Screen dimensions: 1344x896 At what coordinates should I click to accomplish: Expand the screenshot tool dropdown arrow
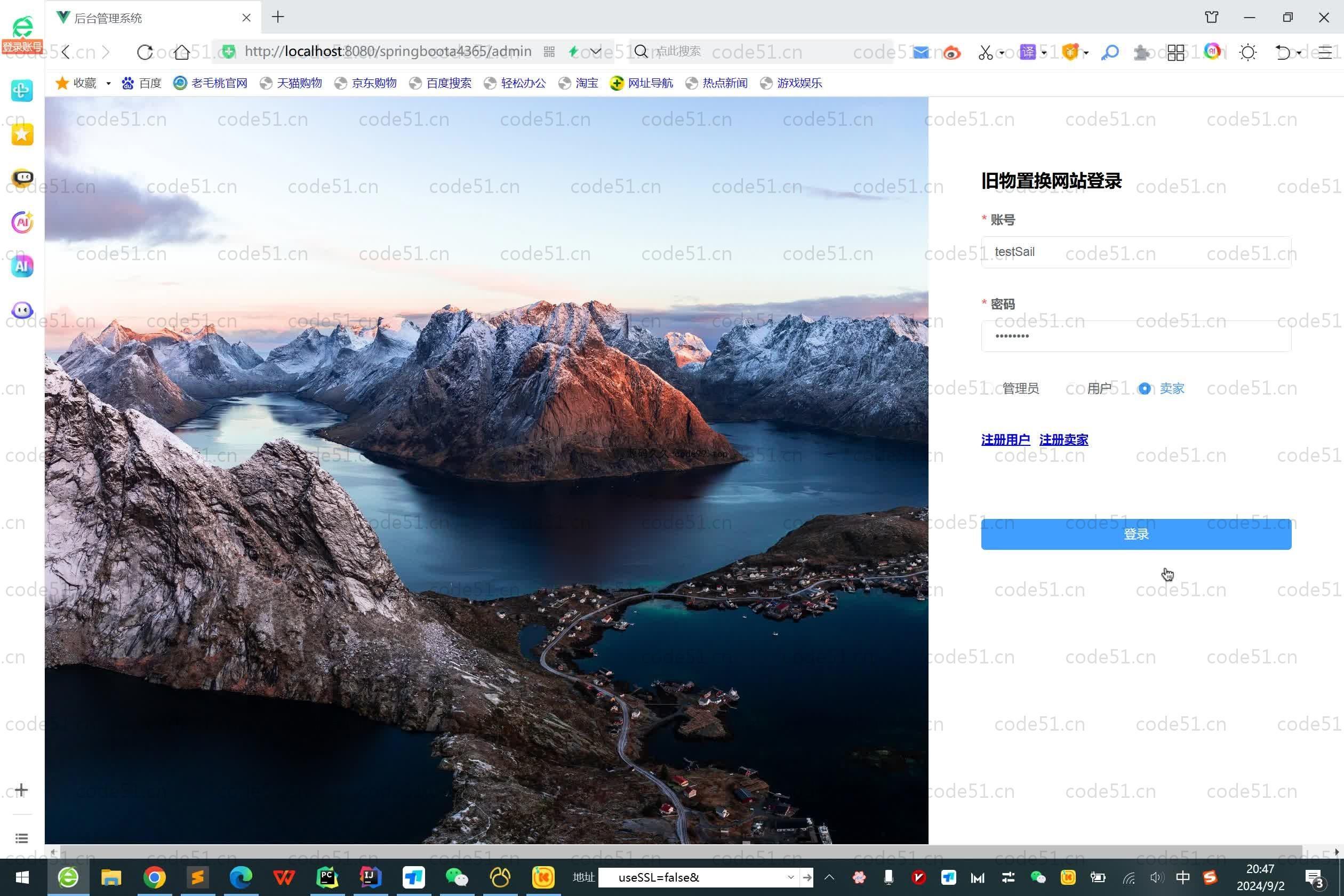tap(1002, 53)
